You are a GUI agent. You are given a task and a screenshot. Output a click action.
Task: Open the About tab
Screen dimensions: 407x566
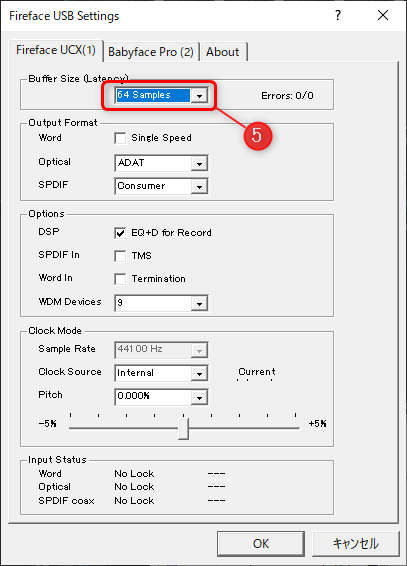point(223,52)
